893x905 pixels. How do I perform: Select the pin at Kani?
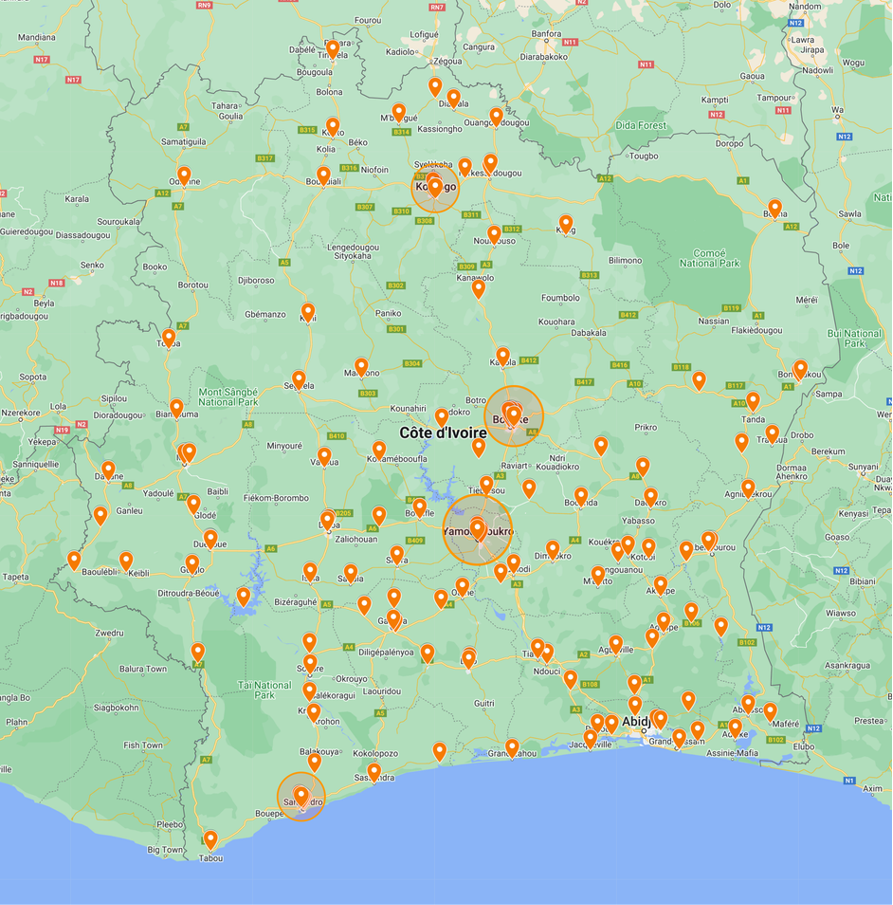point(308,313)
